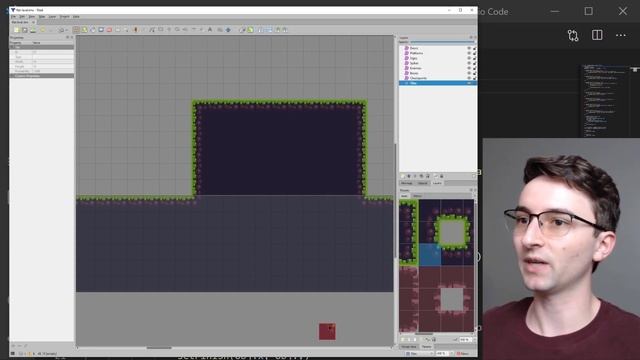Select the Stamp Brush tool
This screenshot has height=360, width=640.
coord(76,30)
